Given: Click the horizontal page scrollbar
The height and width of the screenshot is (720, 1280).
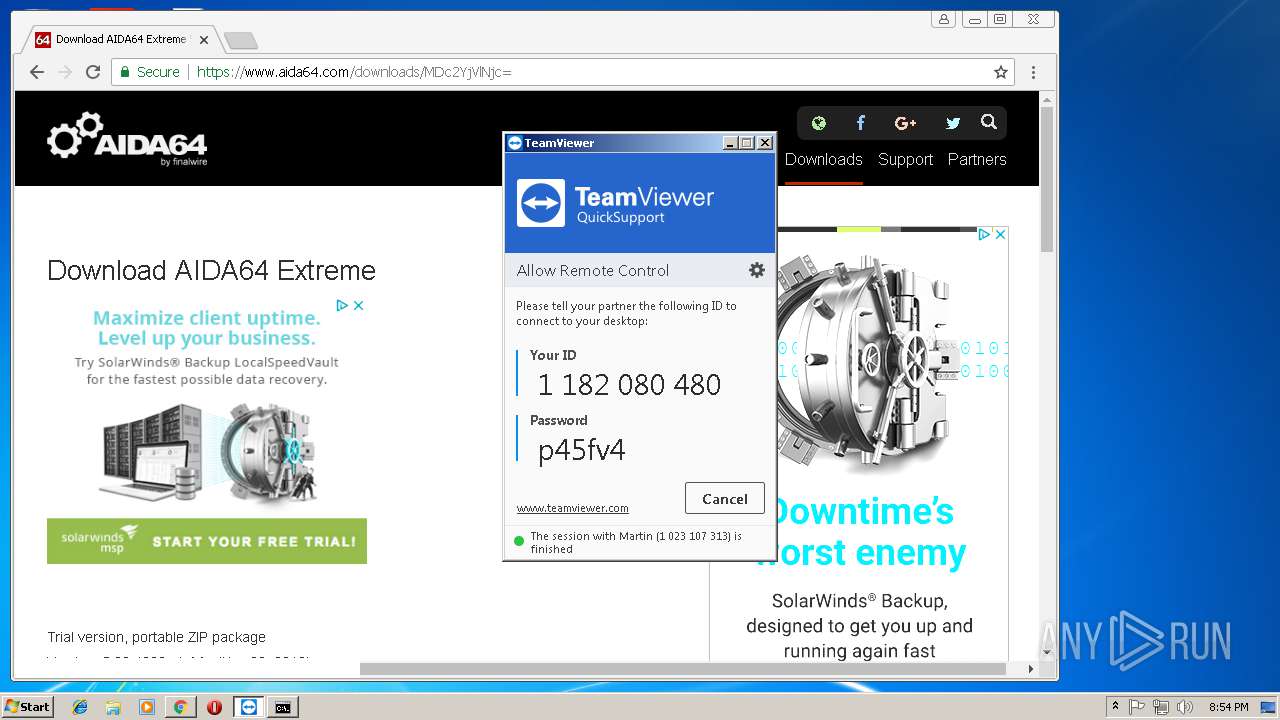Looking at the screenshot, I should click(x=683, y=668).
